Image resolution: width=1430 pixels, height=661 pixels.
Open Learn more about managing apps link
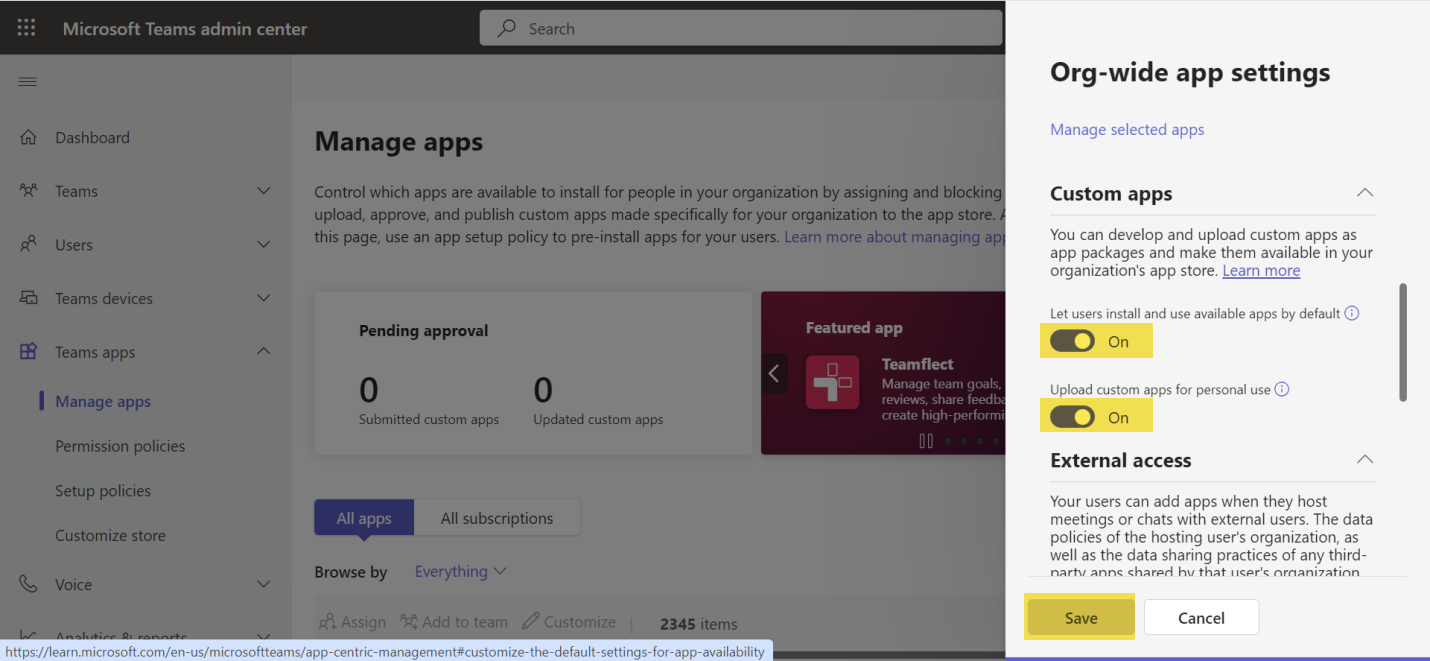(894, 237)
